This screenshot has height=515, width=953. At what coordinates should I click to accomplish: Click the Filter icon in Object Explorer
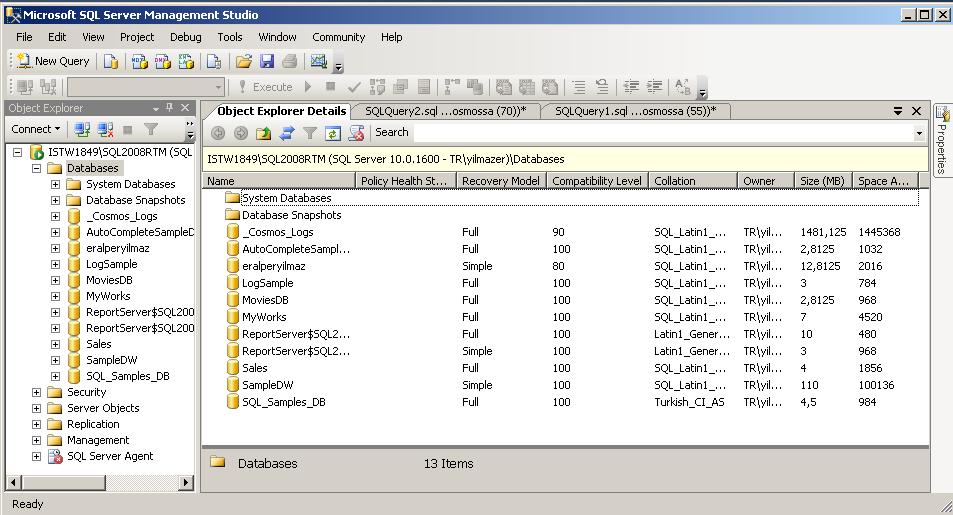[x=151, y=129]
